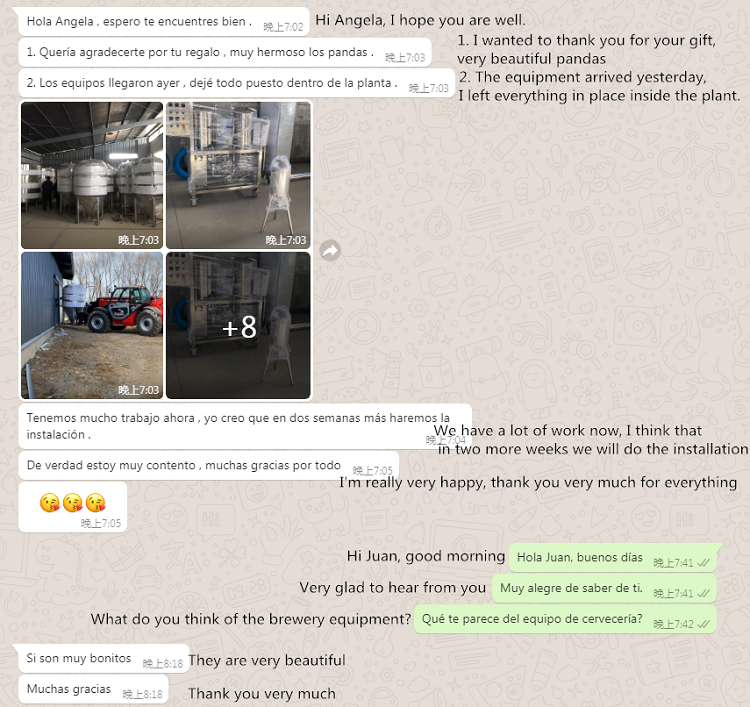Image resolution: width=750 pixels, height=707 pixels.
Task: Click the third kissing face emoji
Action: (96, 503)
